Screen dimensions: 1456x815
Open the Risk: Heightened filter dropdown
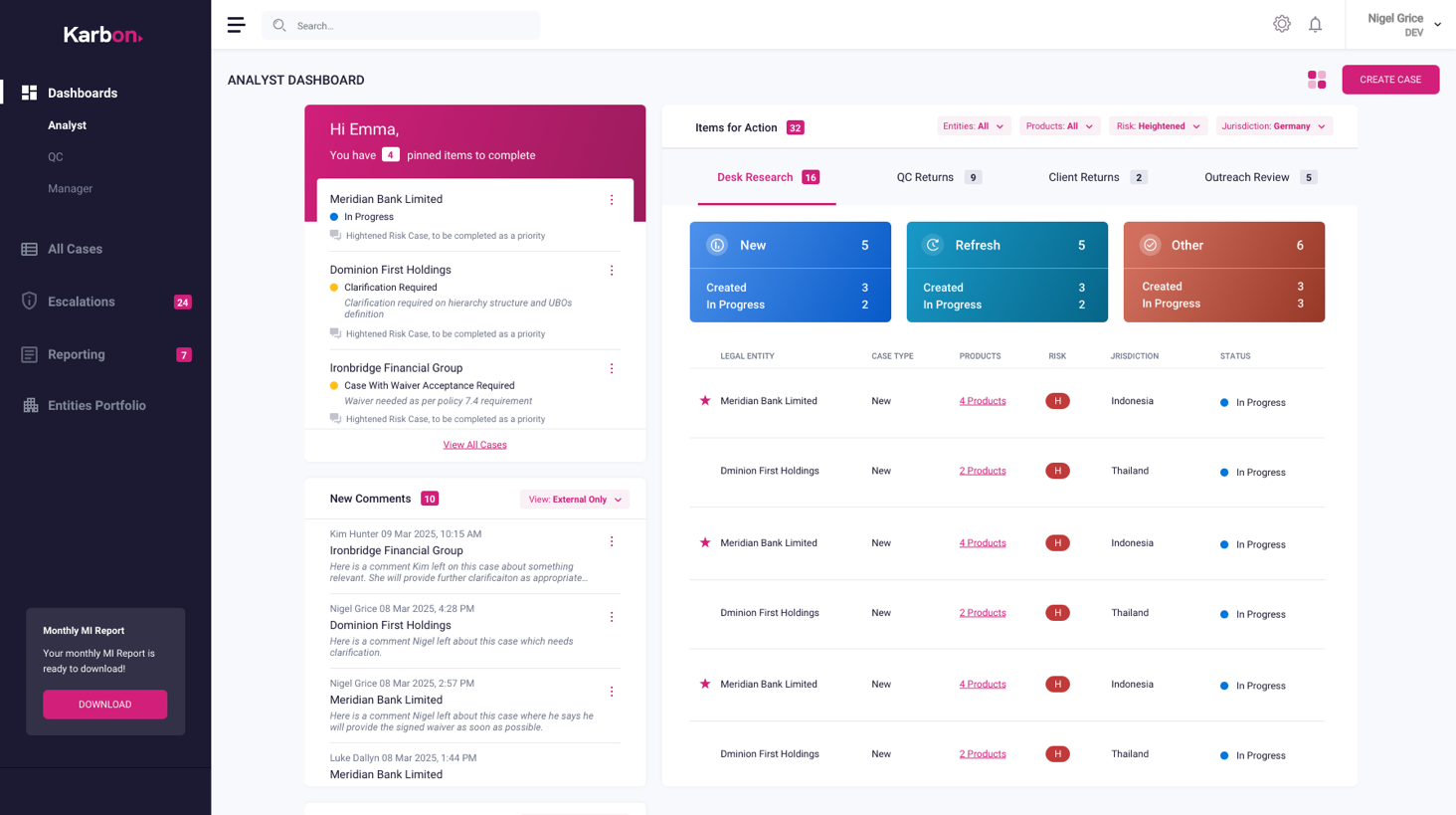[1158, 126]
